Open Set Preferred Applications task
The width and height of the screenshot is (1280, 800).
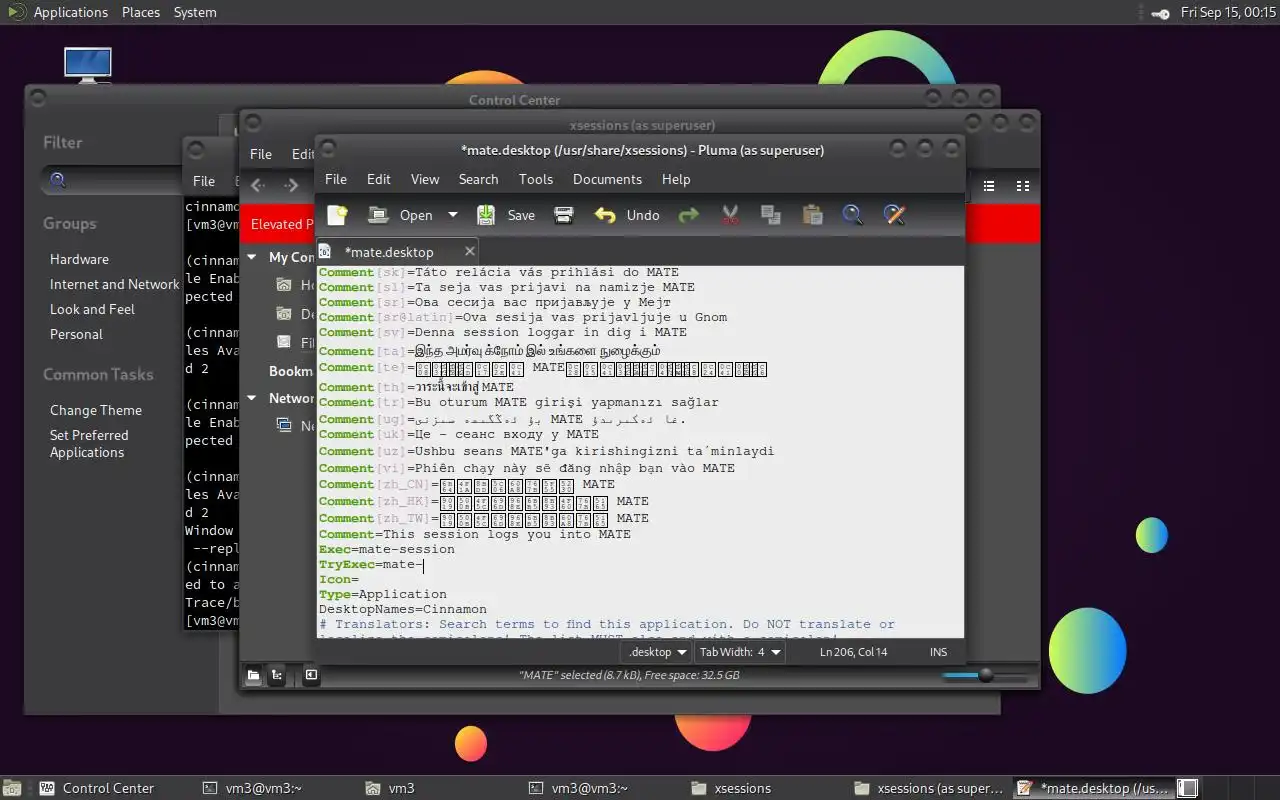[x=89, y=444]
